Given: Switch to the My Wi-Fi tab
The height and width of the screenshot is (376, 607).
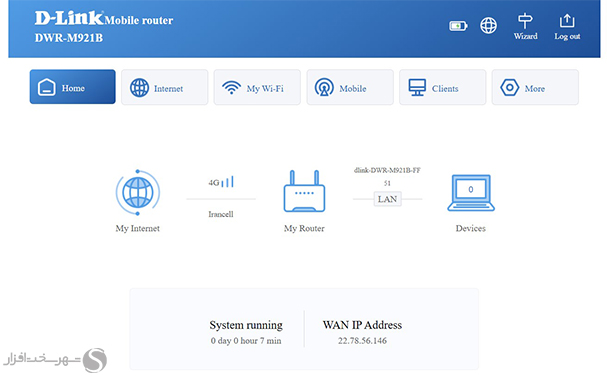Looking at the screenshot, I should coord(257,87).
